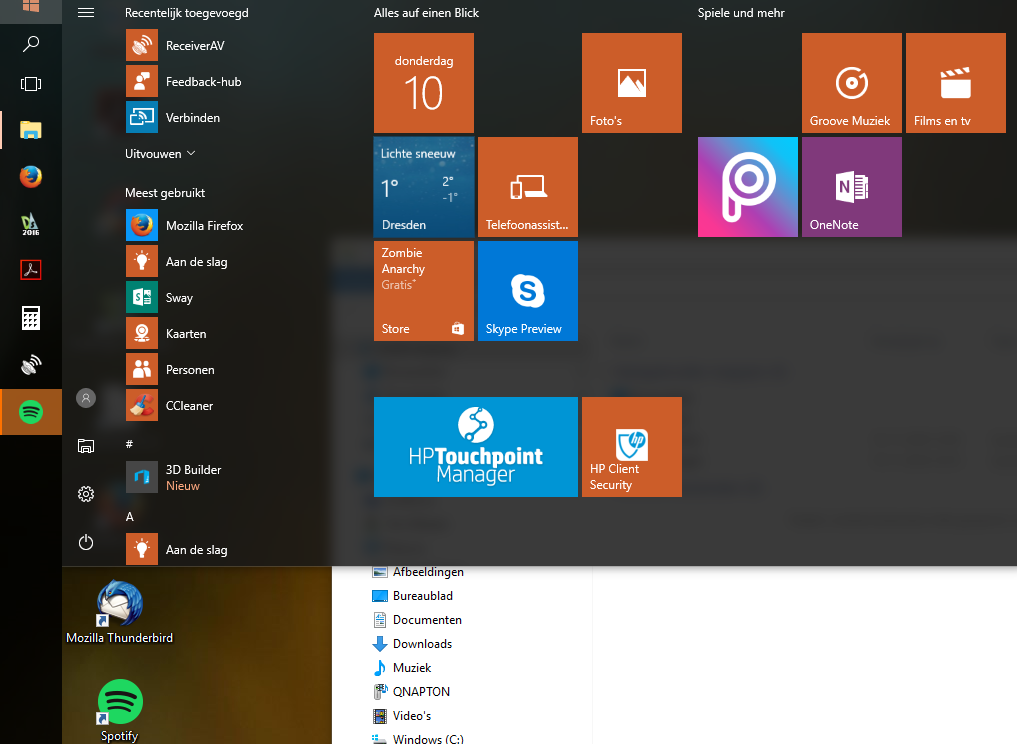Collapse the hamburger menu

coord(86,12)
